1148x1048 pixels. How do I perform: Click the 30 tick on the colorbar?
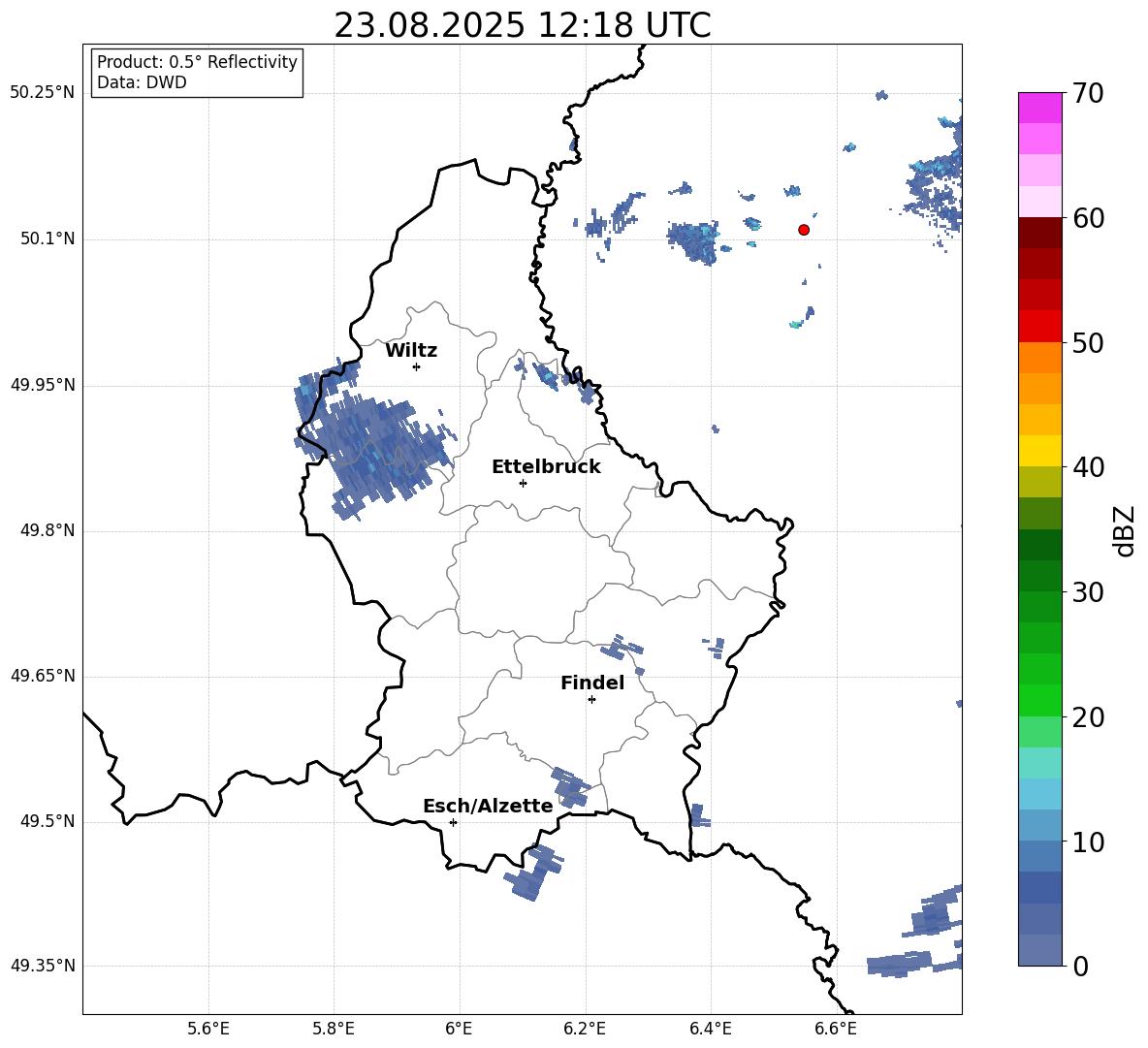point(1088,592)
